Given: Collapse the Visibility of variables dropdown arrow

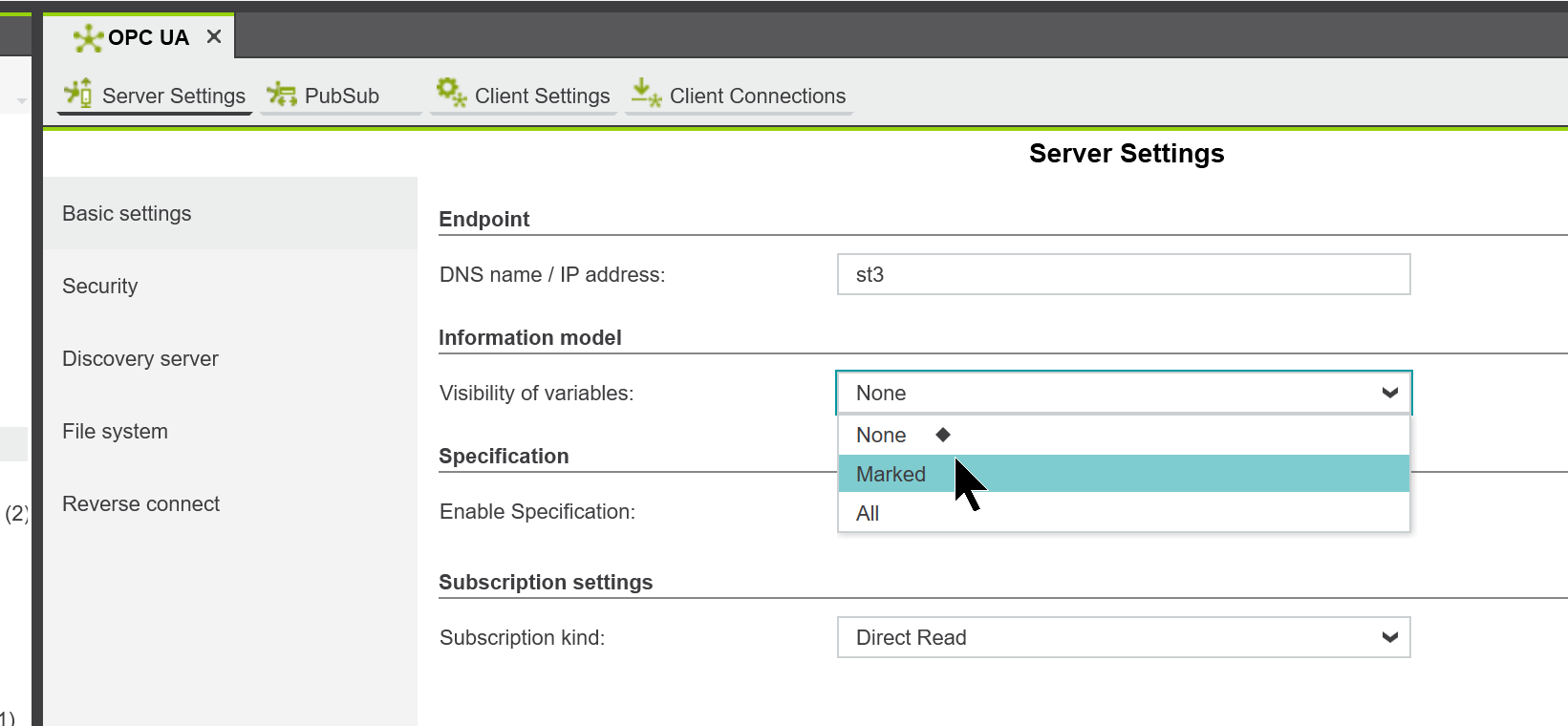Looking at the screenshot, I should pos(1389,393).
